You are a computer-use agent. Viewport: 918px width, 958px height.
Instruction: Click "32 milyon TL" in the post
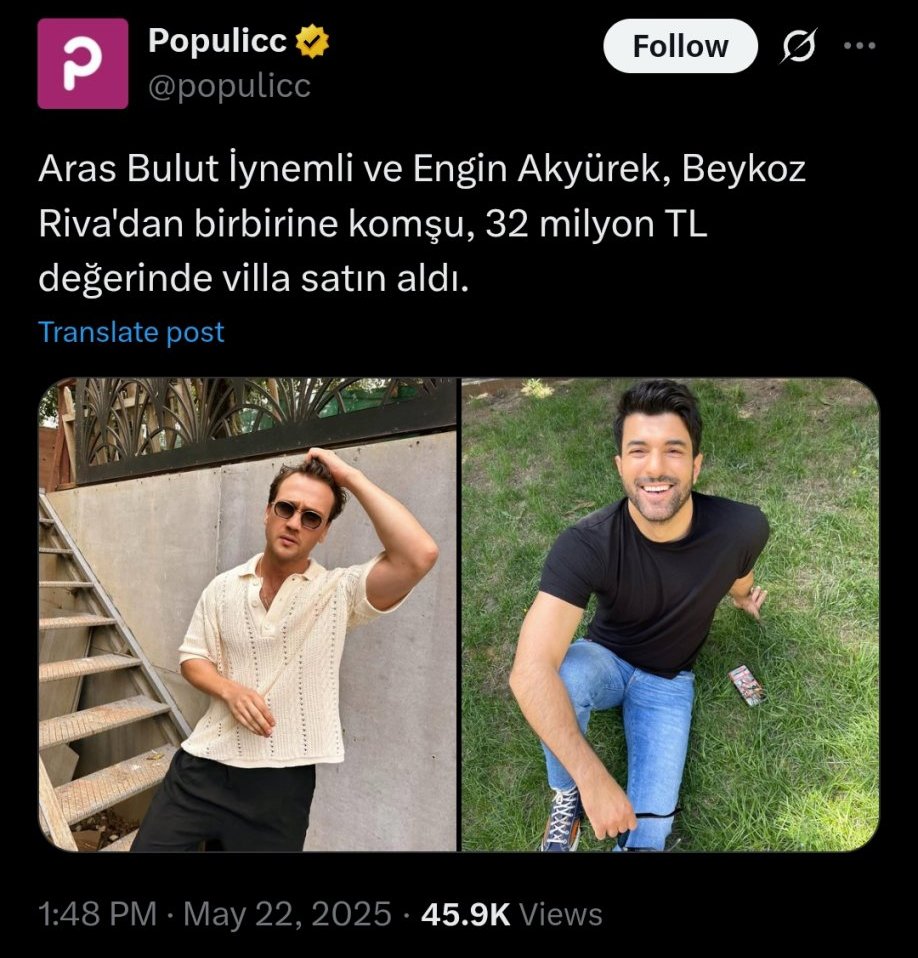596,225
